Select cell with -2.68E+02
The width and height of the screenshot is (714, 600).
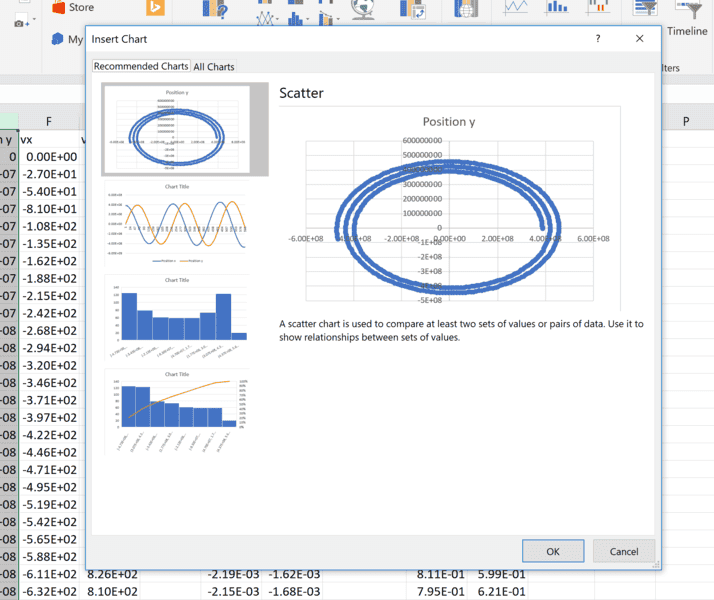click(49, 331)
